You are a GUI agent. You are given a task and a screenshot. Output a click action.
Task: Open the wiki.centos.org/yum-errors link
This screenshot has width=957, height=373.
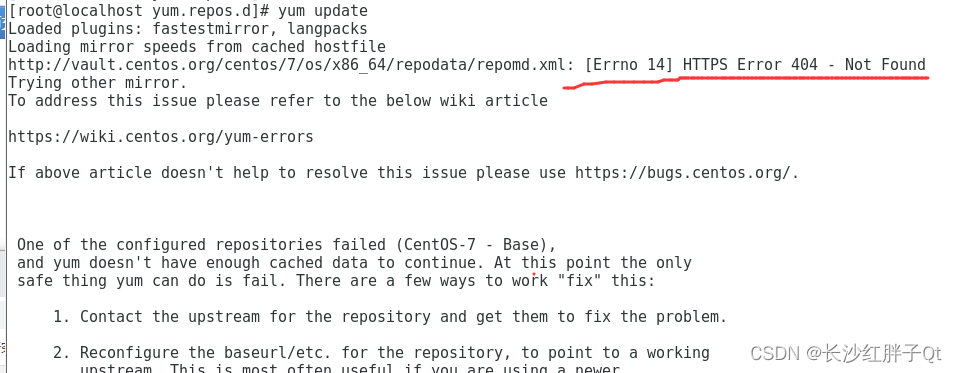(x=161, y=137)
